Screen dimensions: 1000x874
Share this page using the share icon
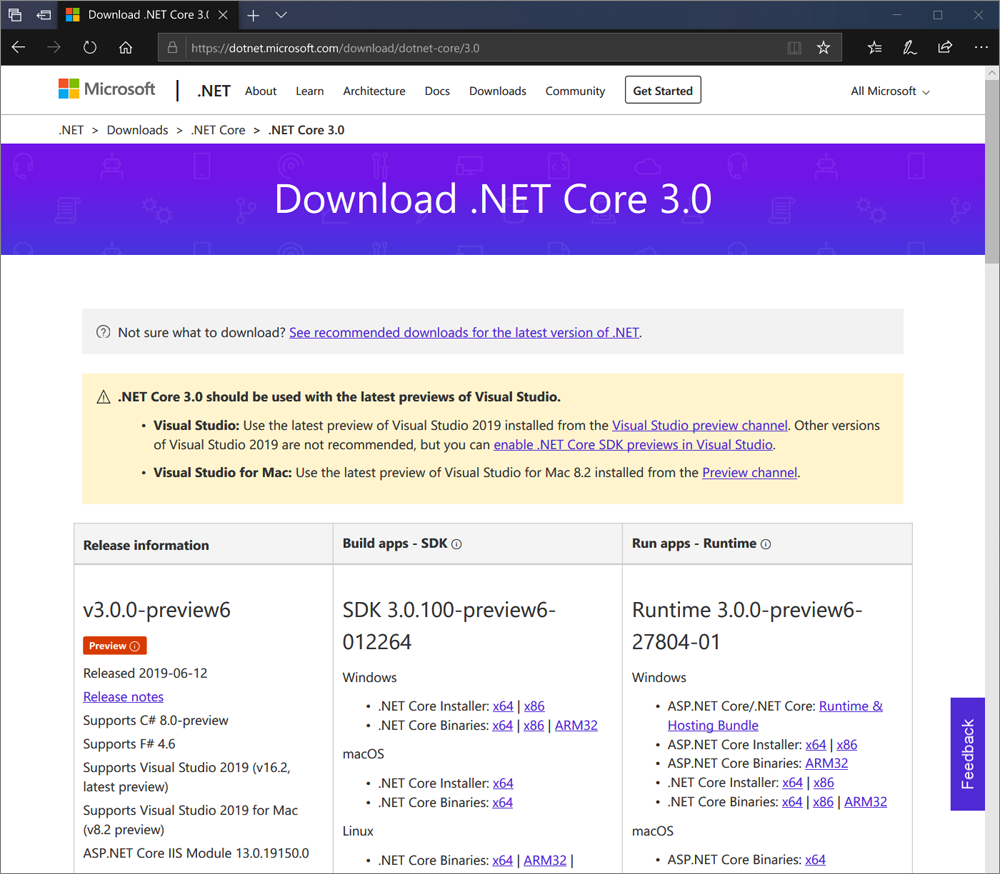click(x=945, y=48)
